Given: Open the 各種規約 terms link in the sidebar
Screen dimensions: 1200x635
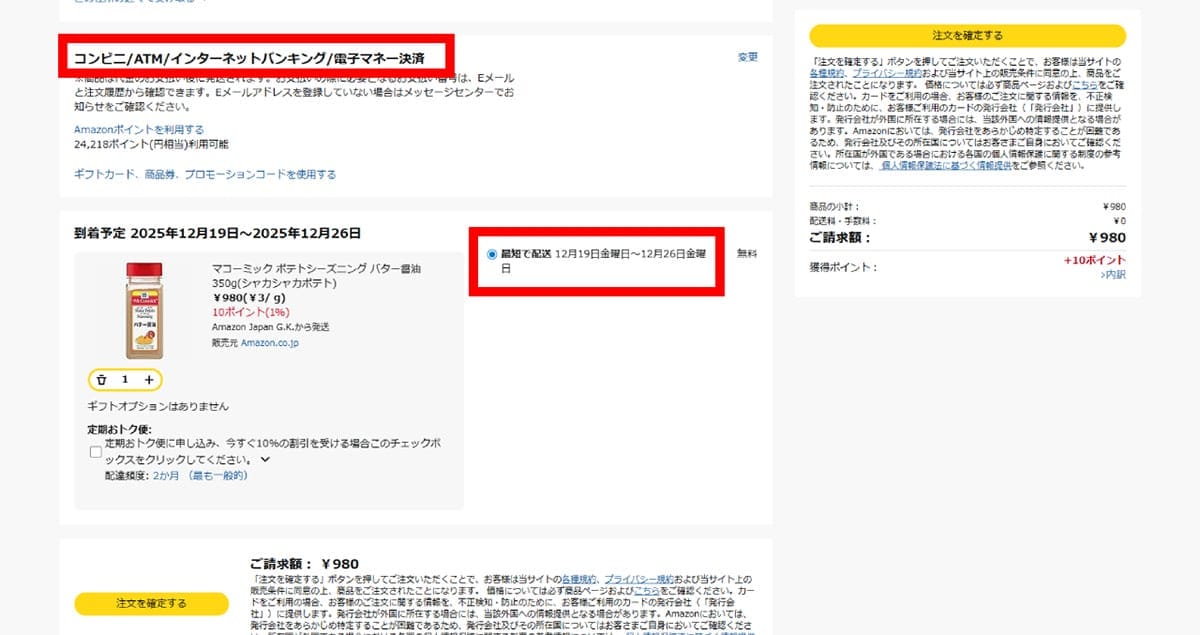Looking at the screenshot, I should pyautogui.click(x=826, y=70).
